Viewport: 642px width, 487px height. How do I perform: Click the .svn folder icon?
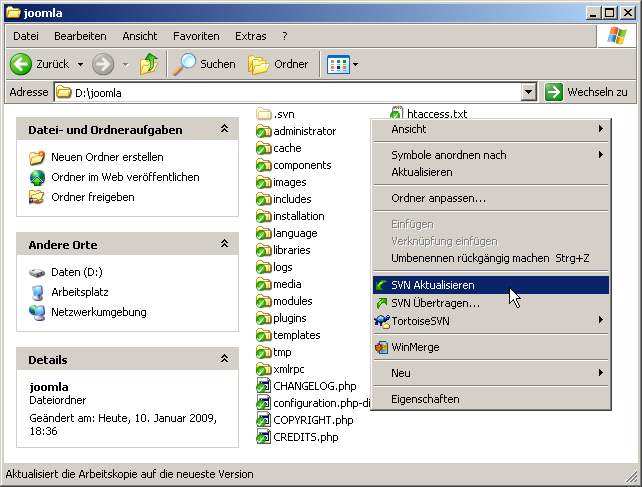coord(264,113)
